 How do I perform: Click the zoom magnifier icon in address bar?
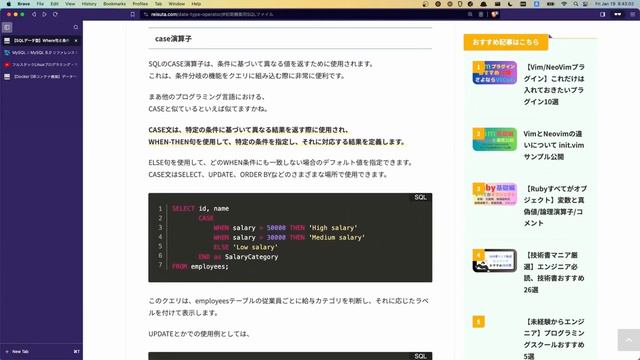pyautogui.click(x=470, y=14)
